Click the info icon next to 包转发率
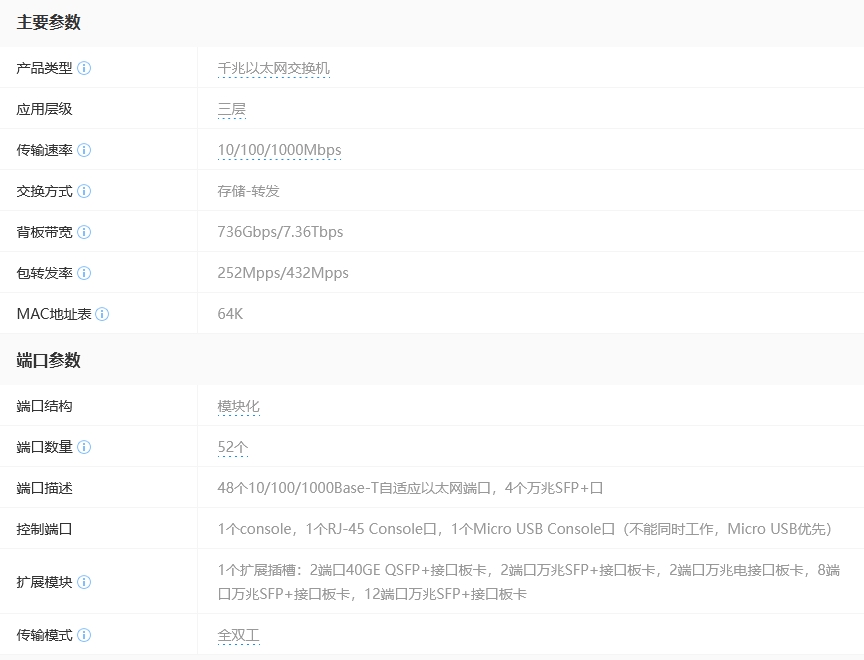864x660 pixels. (84, 273)
